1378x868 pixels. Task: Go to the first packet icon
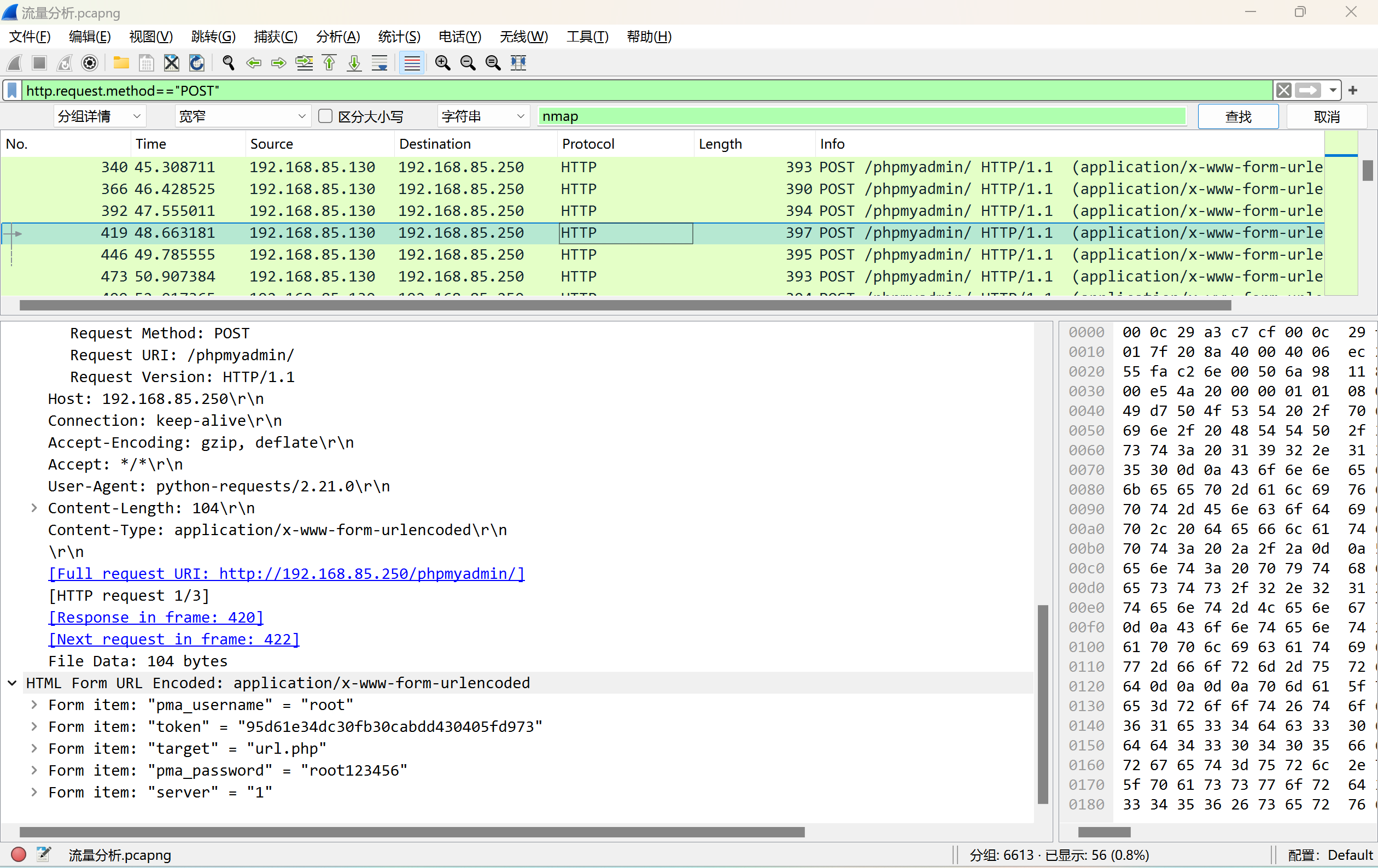click(x=329, y=63)
